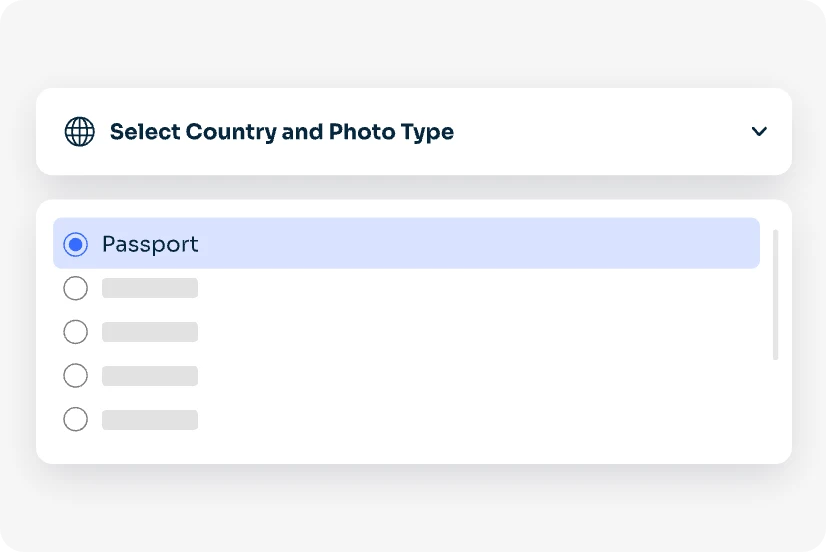The image size is (826, 552).
Task: Expand the country selector with the chevron arrow
Action: 759,131
